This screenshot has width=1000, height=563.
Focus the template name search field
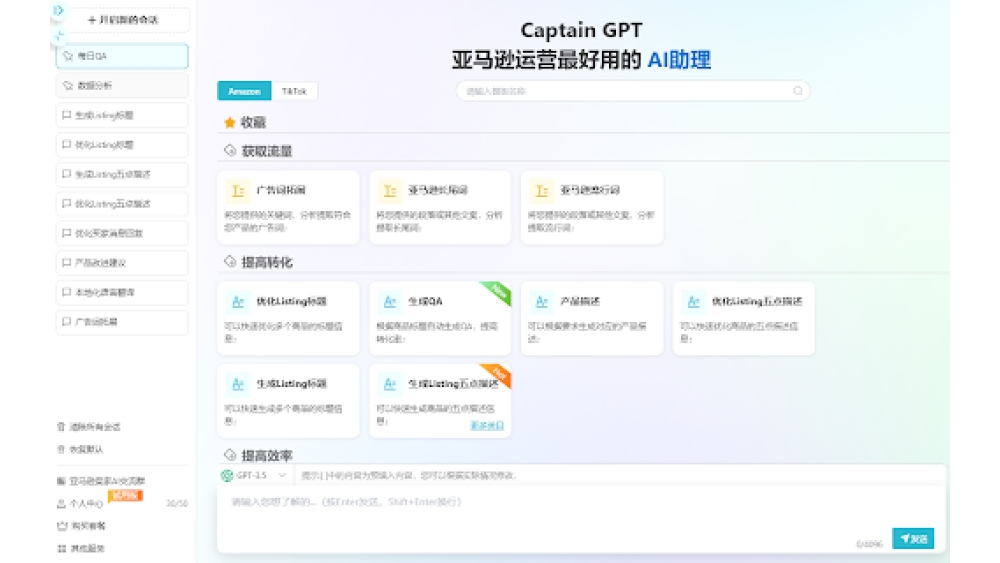pyautogui.click(x=633, y=91)
